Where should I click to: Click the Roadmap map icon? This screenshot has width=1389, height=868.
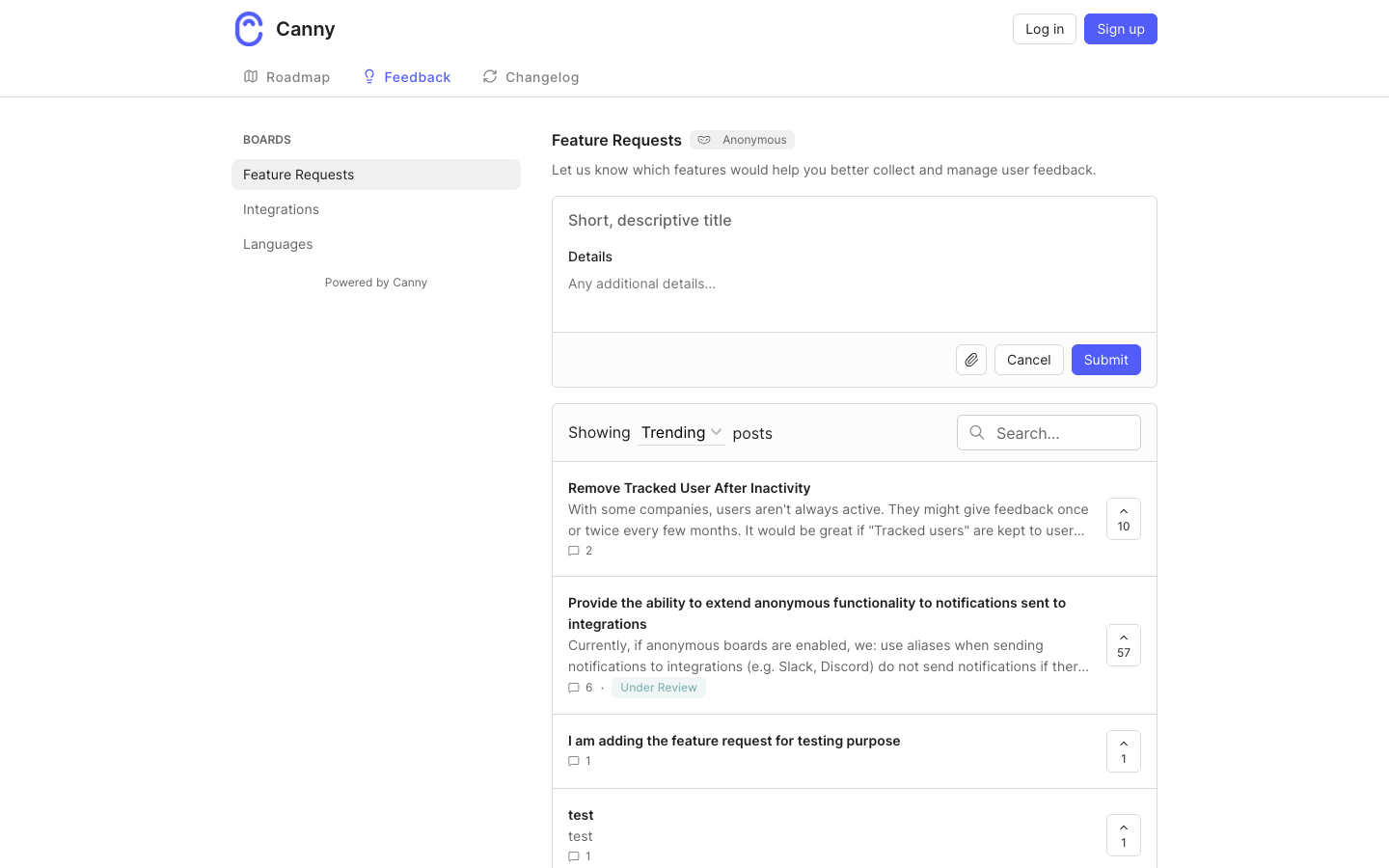[251, 76]
